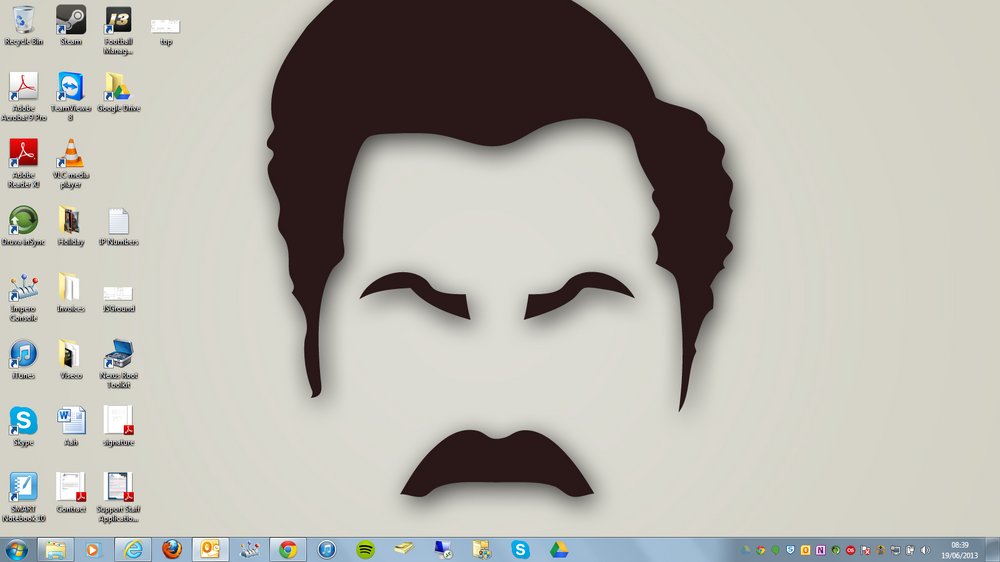Viewport: 1000px width, 562px height.
Task: Open Druva inSync desktop shortcut
Action: click(24, 226)
